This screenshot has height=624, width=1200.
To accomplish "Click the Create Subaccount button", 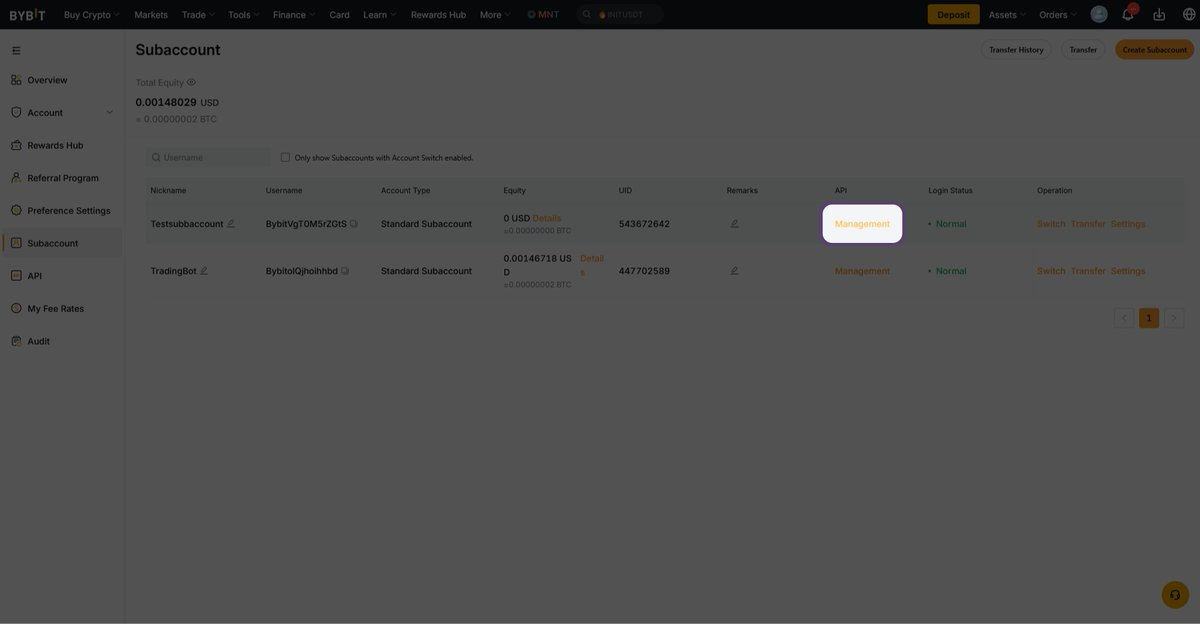I will coord(1154,50).
